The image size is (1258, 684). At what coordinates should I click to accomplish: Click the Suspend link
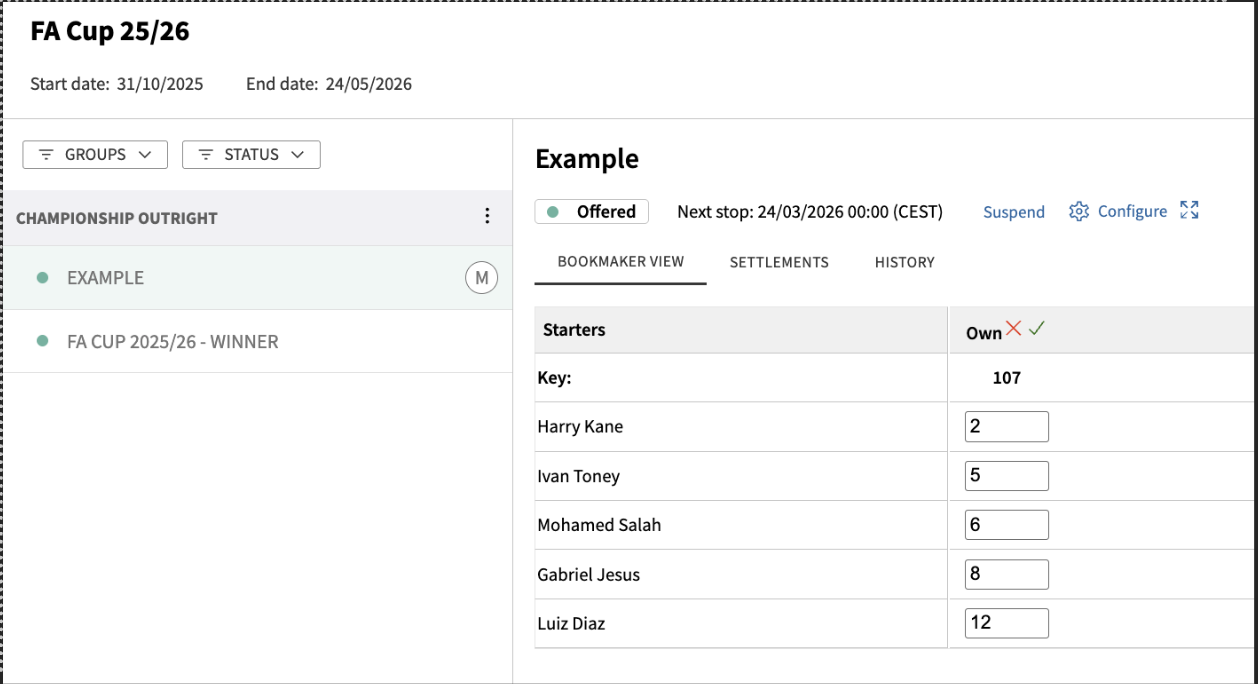(x=1013, y=212)
